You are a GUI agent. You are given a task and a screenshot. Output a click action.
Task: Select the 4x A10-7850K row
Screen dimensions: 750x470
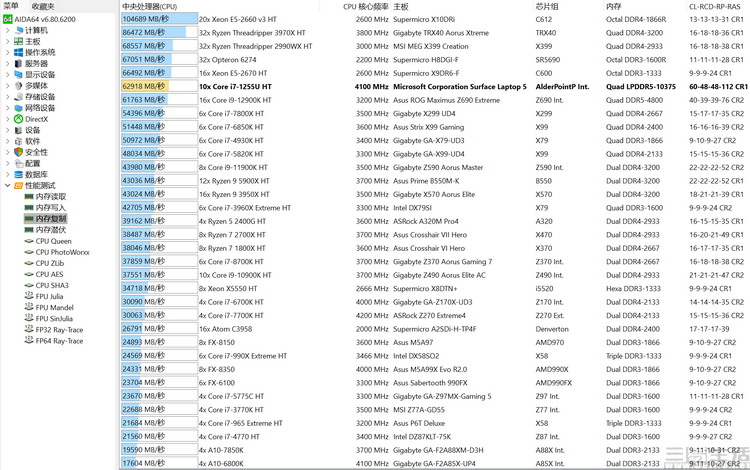(434, 450)
